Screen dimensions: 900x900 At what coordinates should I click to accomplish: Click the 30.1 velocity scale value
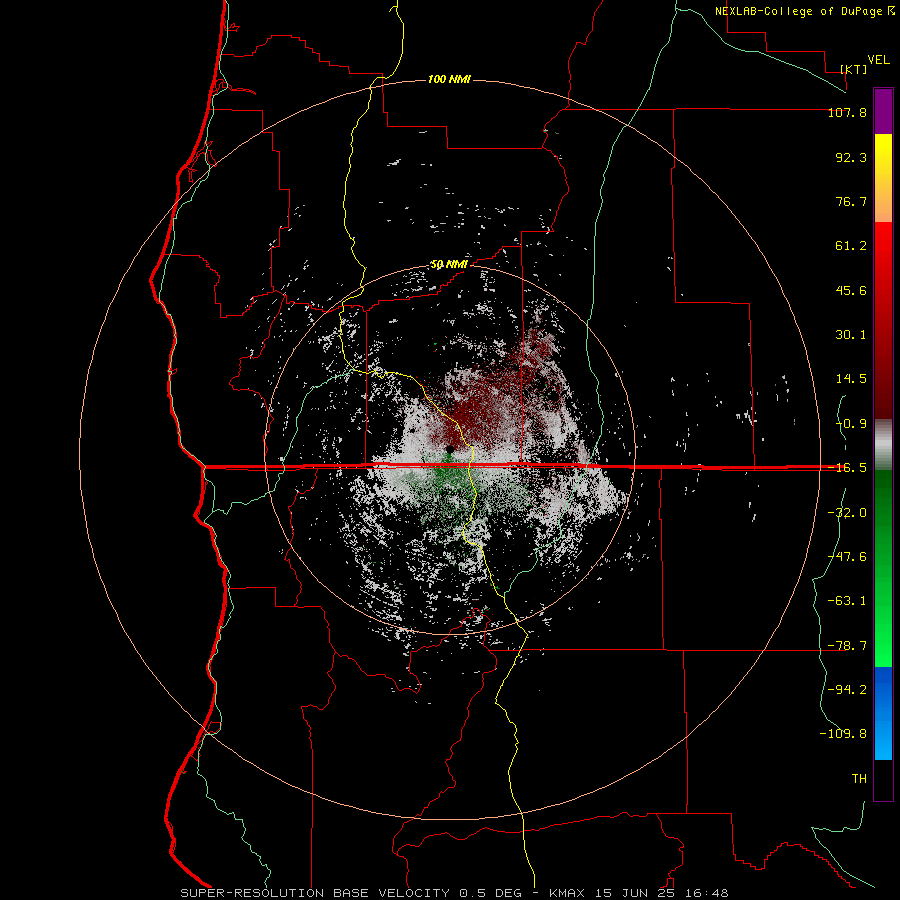point(851,335)
